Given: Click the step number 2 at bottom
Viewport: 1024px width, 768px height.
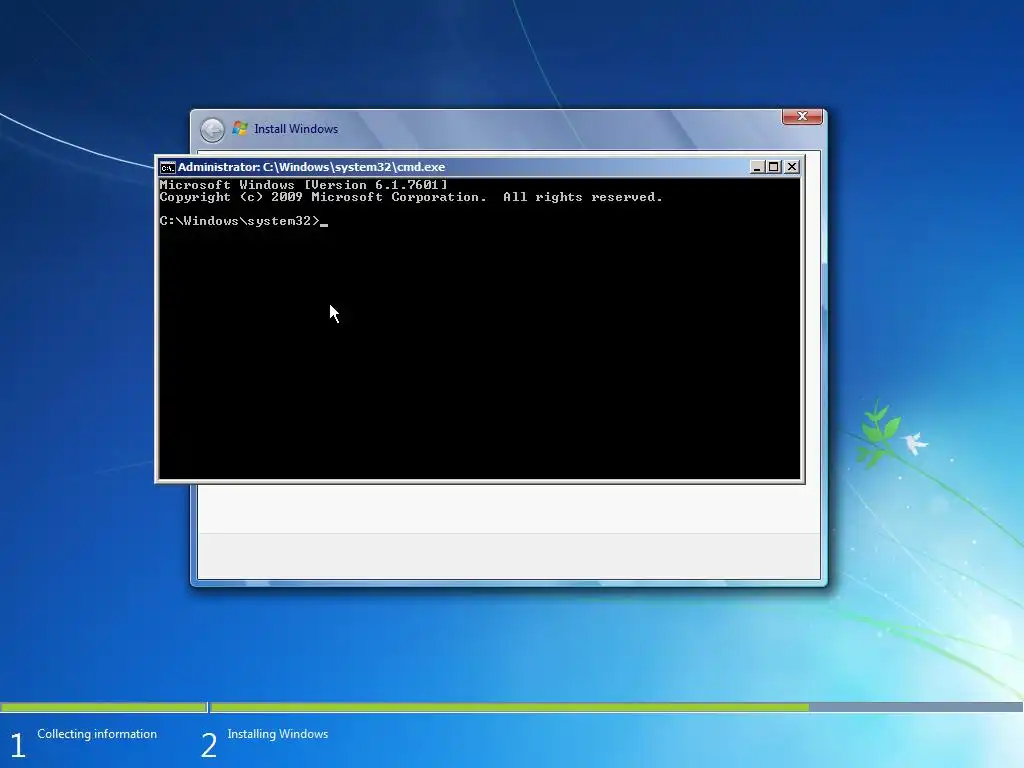Looking at the screenshot, I should (x=208, y=745).
